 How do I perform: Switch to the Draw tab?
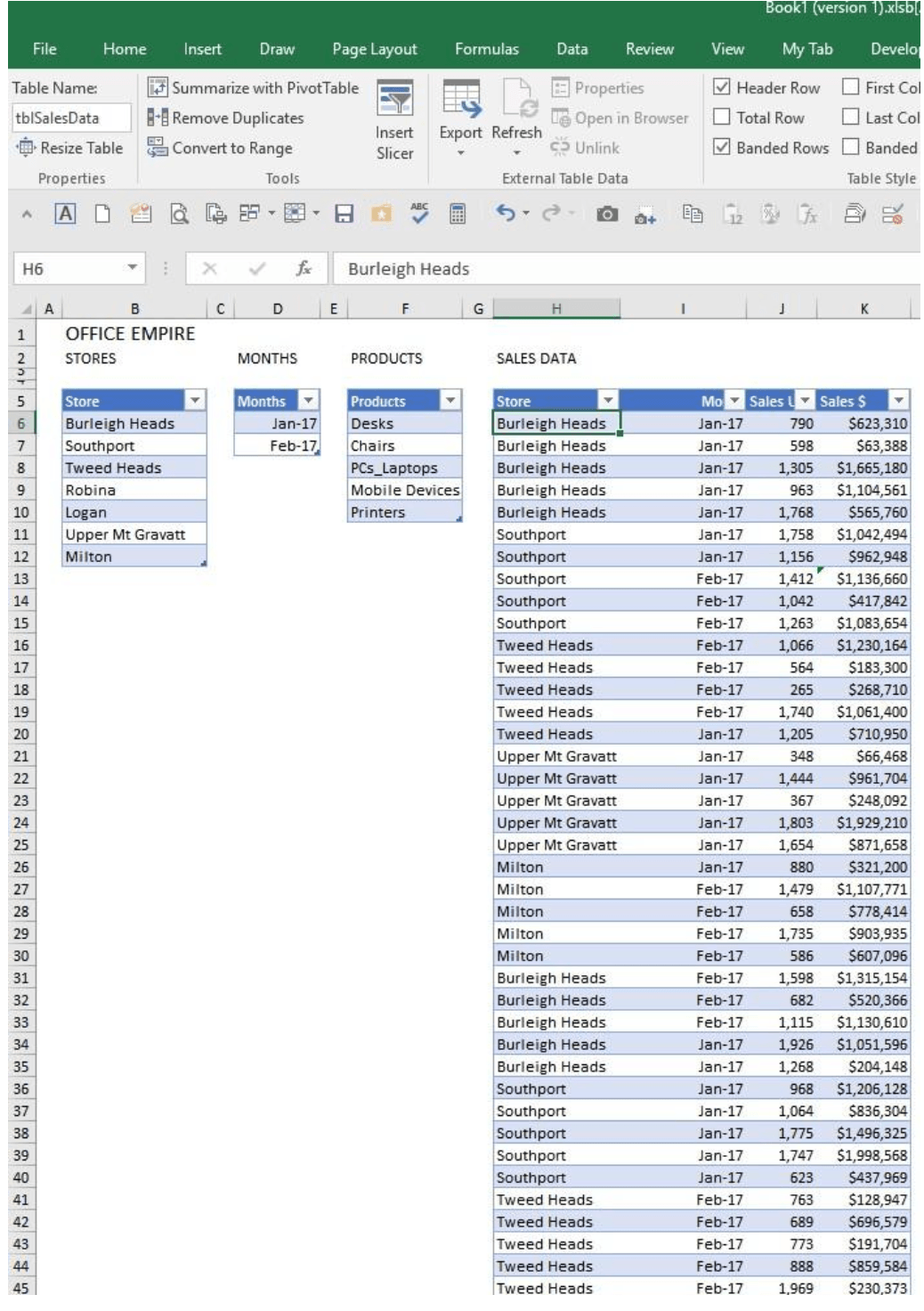(x=277, y=49)
